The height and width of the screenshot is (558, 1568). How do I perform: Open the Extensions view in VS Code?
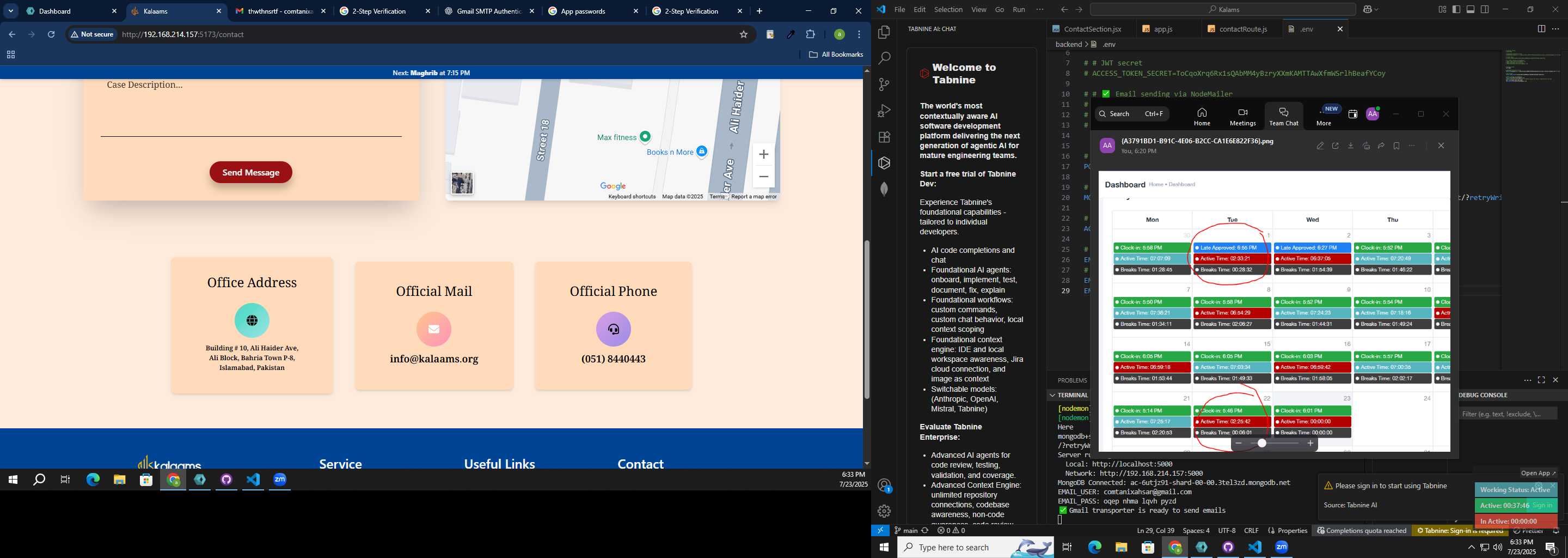coord(884,137)
